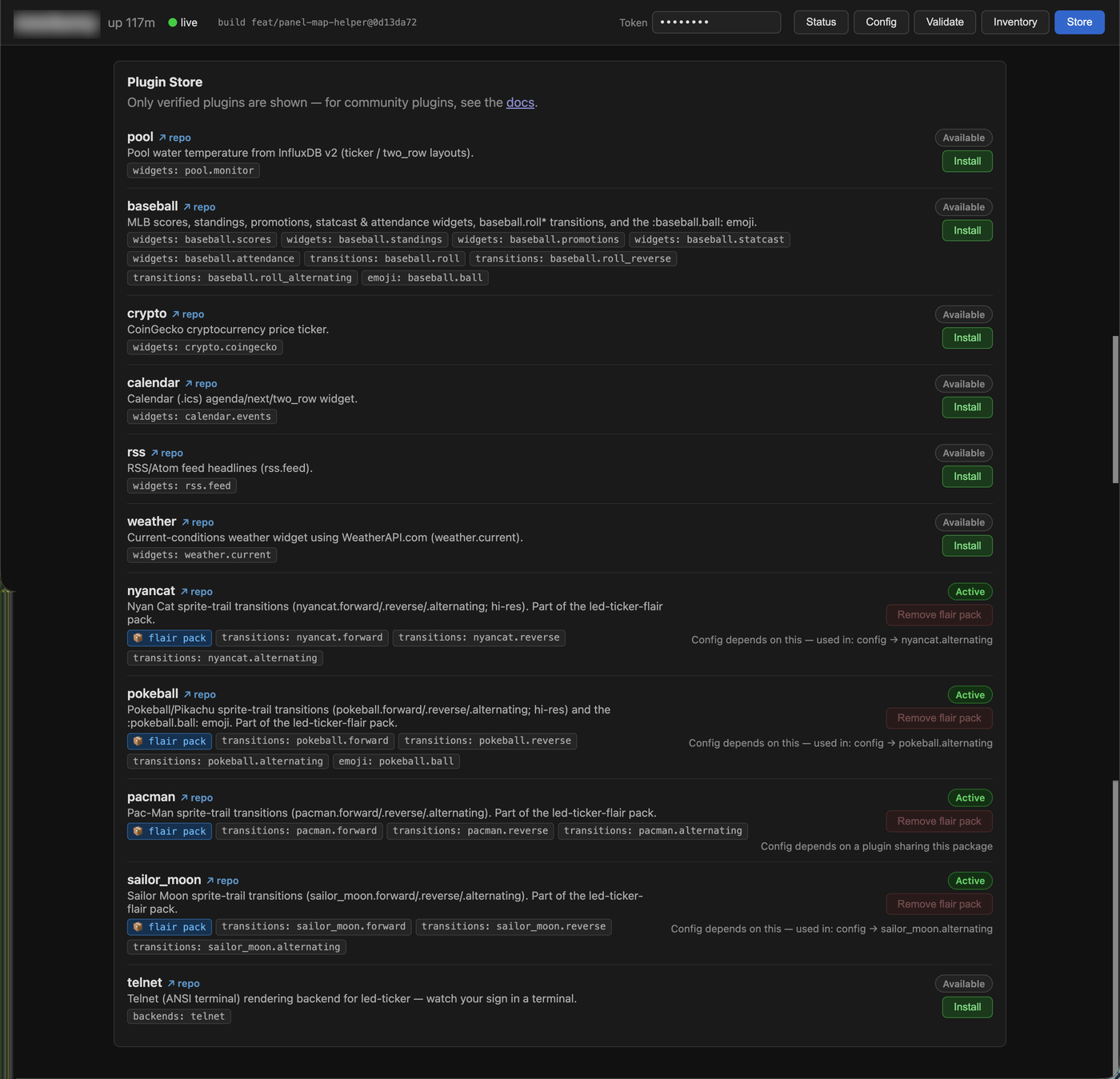Switch to the Inventory tab
This screenshot has width=1120, height=1079.
tap(1015, 22)
